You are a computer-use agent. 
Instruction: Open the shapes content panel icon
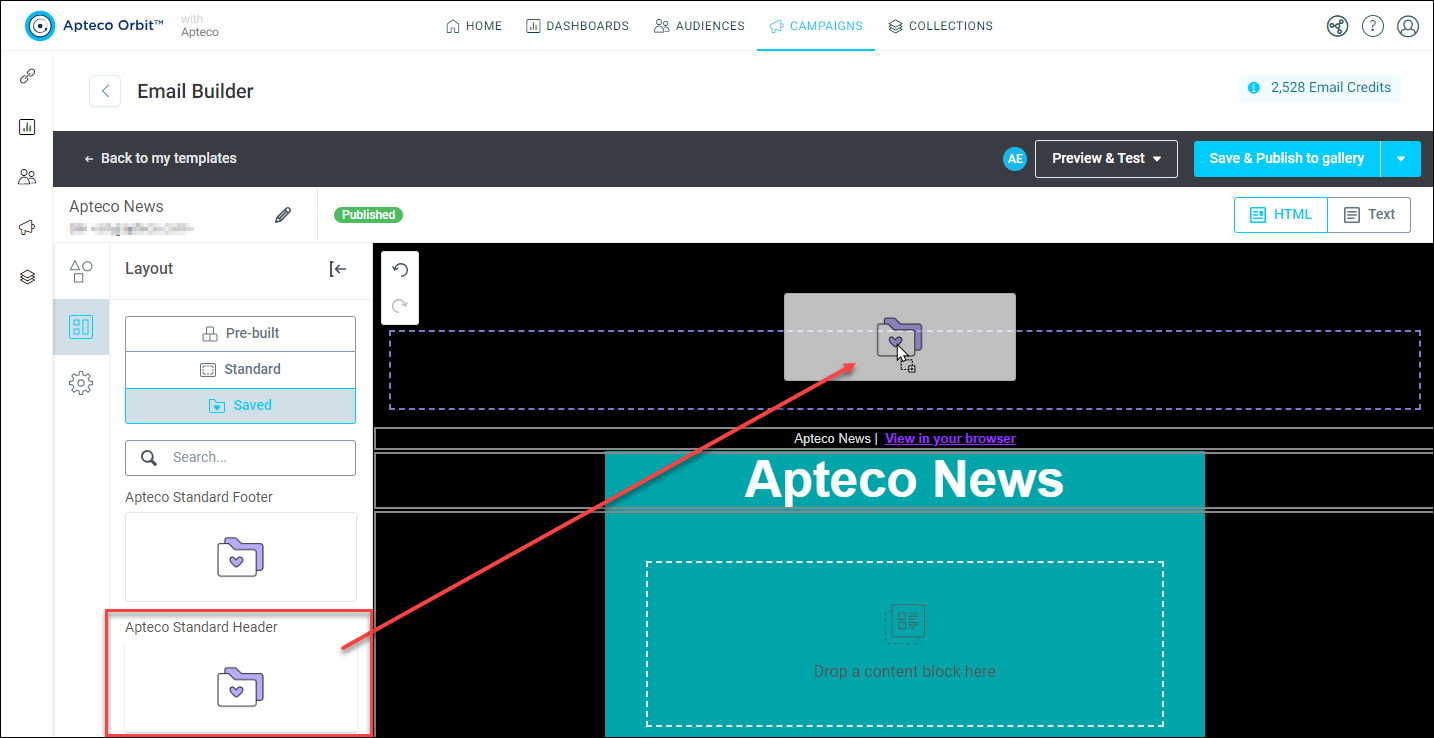[x=81, y=271]
